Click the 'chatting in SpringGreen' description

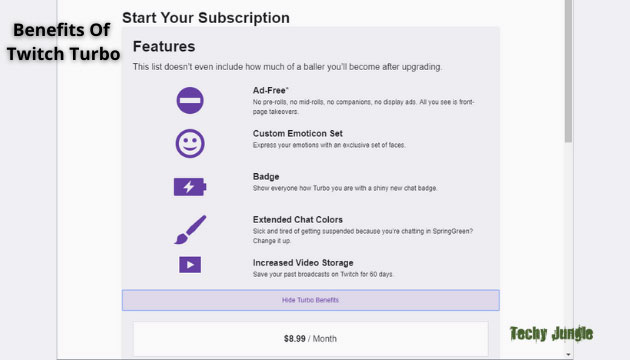[362, 236]
